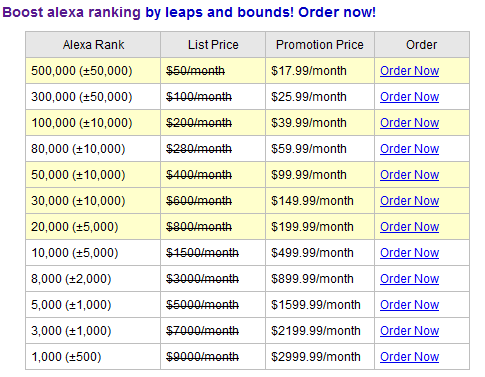The image size is (485, 377).
Task: Click Order Now for 500,000 rank
Action: (409, 71)
